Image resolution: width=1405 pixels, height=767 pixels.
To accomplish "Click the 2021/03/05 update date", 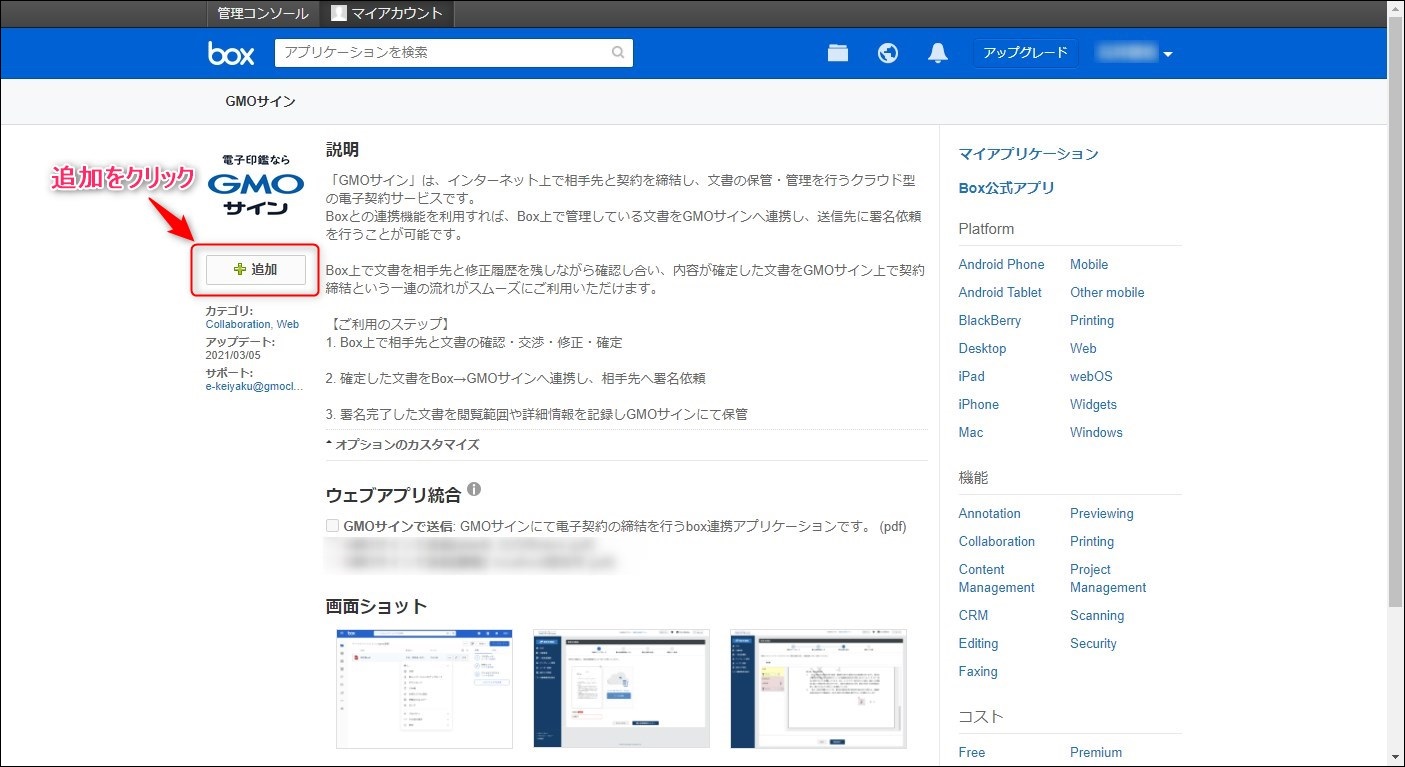I will coord(233,355).
